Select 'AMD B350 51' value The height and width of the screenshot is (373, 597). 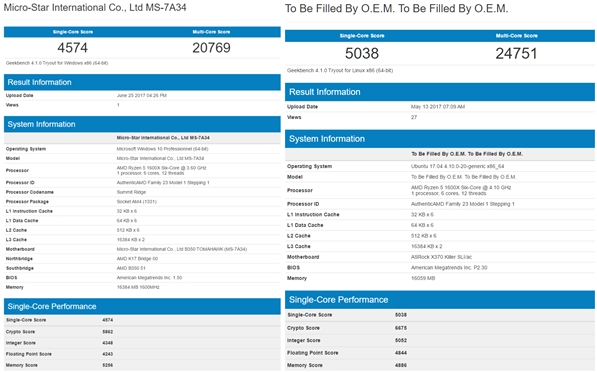click(x=131, y=268)
